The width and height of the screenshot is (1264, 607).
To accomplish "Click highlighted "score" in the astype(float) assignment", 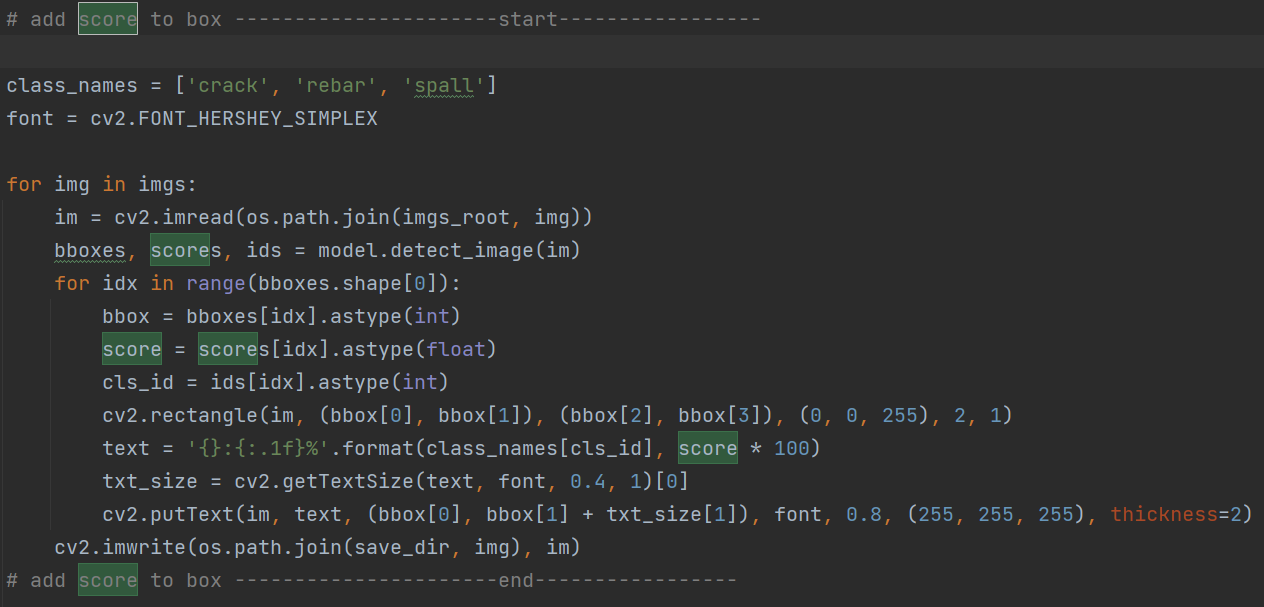I will 131,349.
